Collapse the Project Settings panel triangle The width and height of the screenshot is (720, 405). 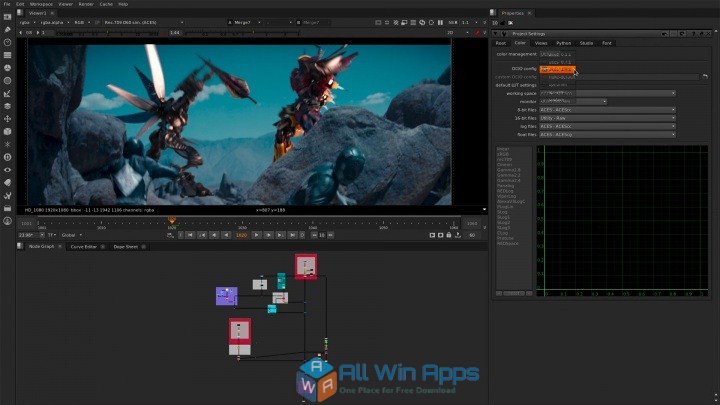(495, 34)
